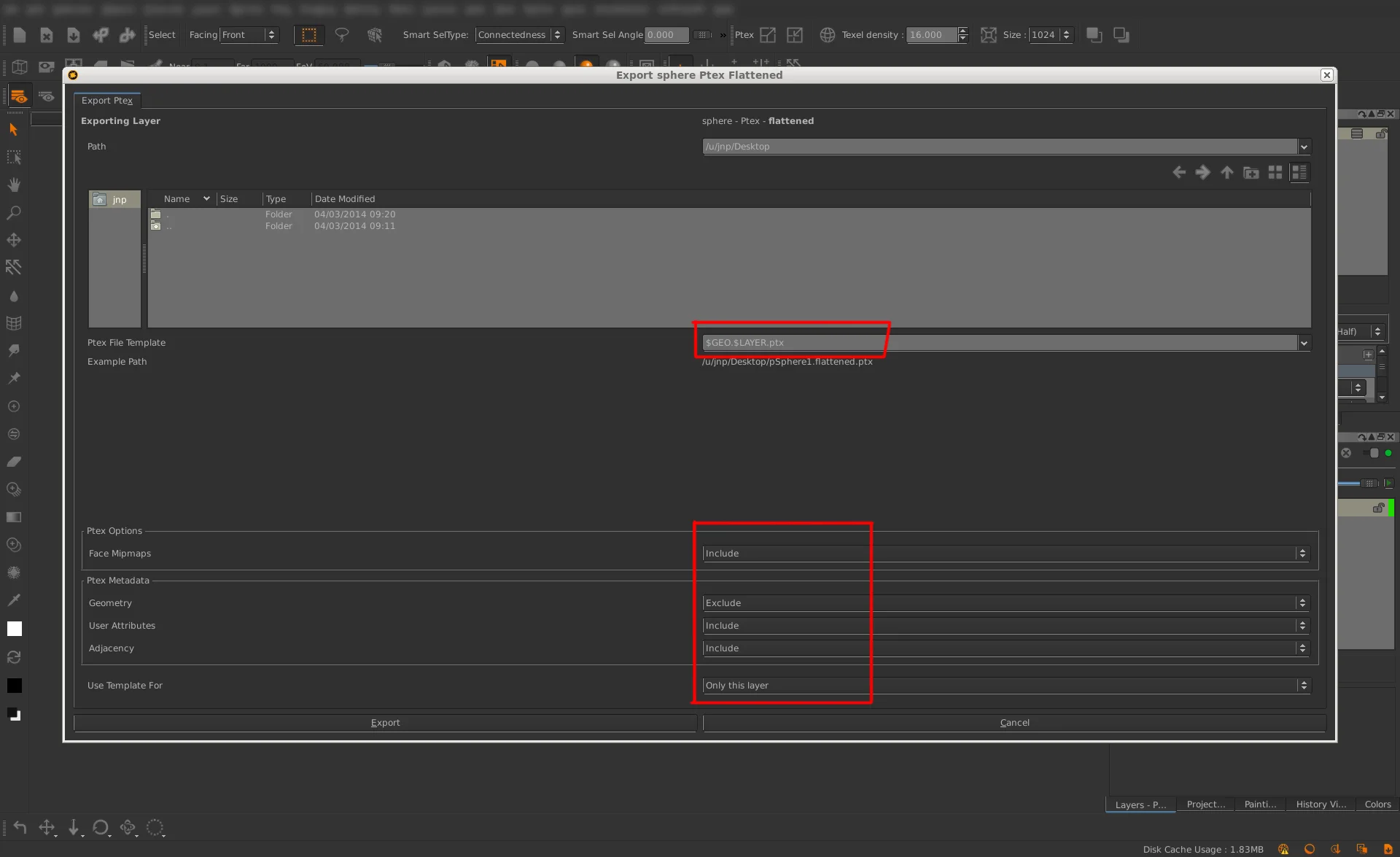
Task: Go back in file browser history
Action: point(1178,173)
